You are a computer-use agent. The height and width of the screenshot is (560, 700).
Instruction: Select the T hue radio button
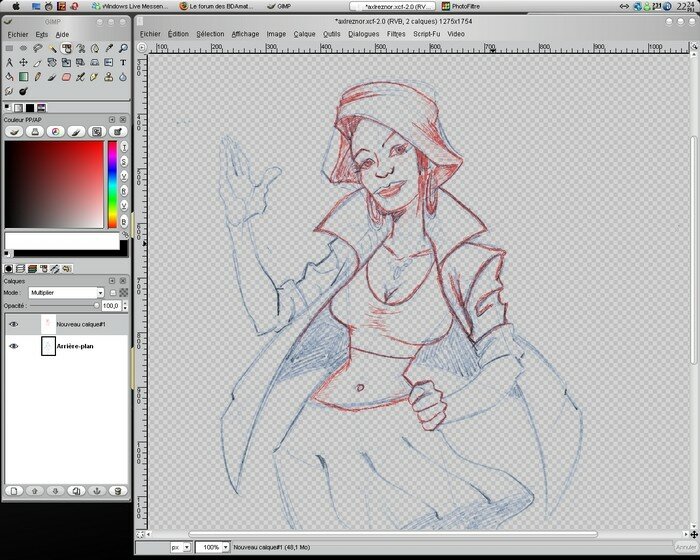(x=124, y=146)
